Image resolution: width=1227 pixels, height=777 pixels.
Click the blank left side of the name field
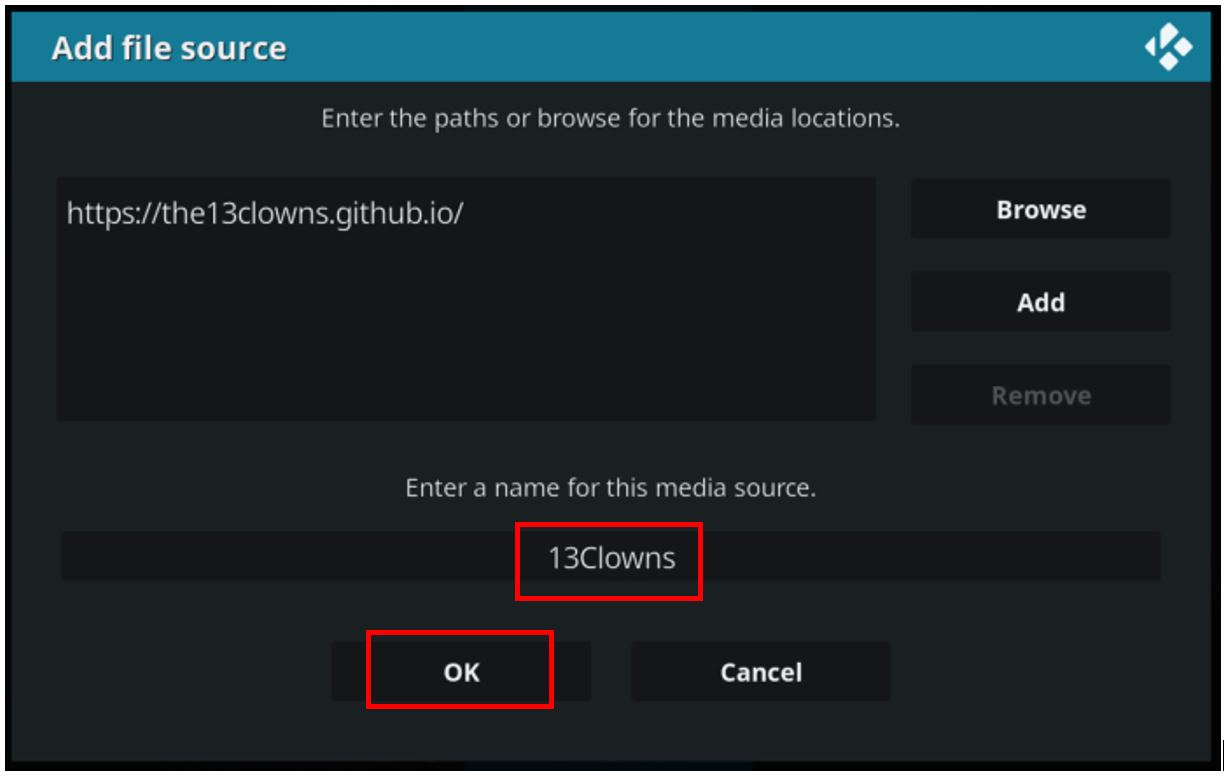click(288, 557)
